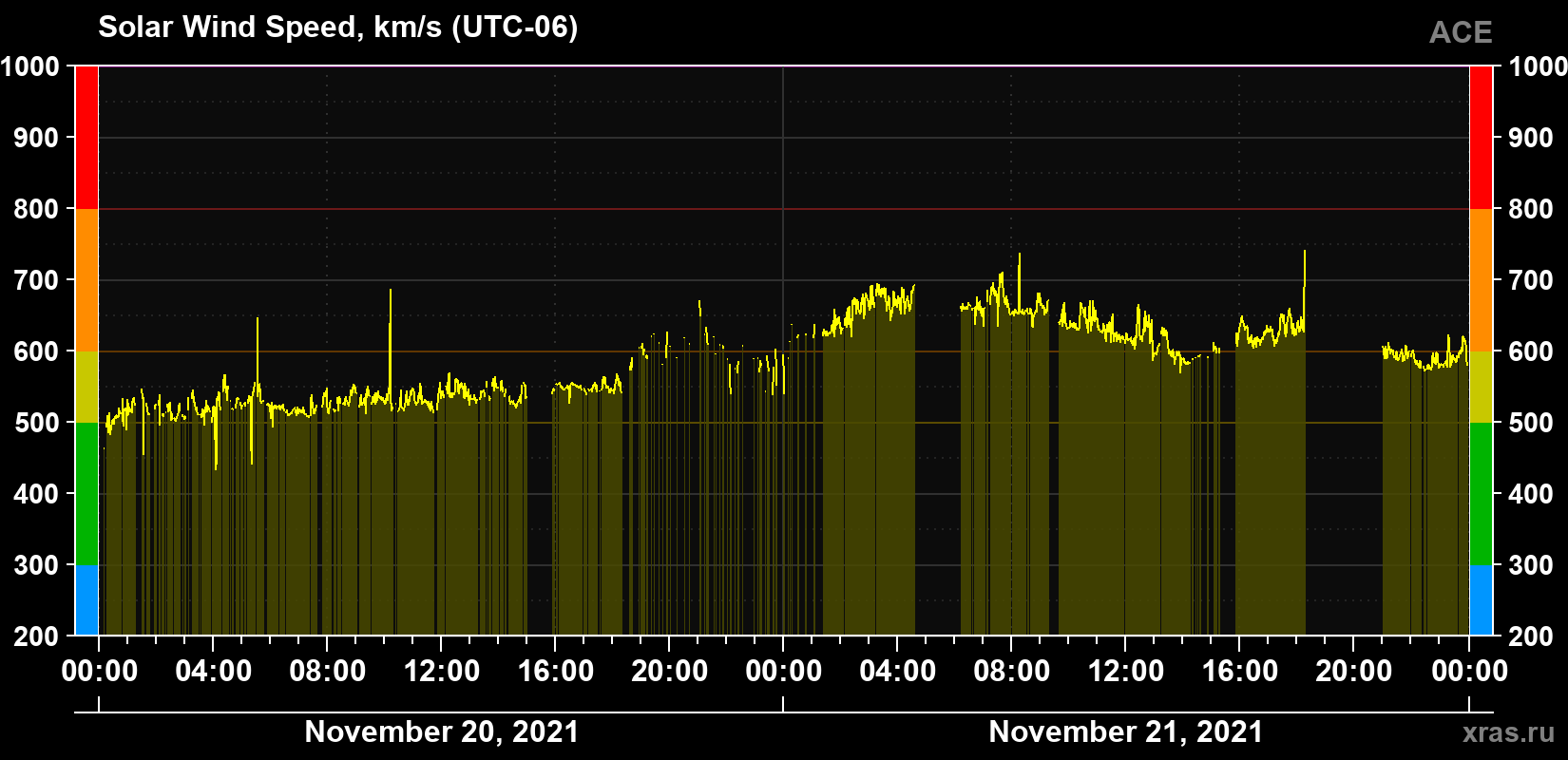Click the 700 label on the left axis
Viewport: 1568px width, 760px height.
tap(37, 280)
